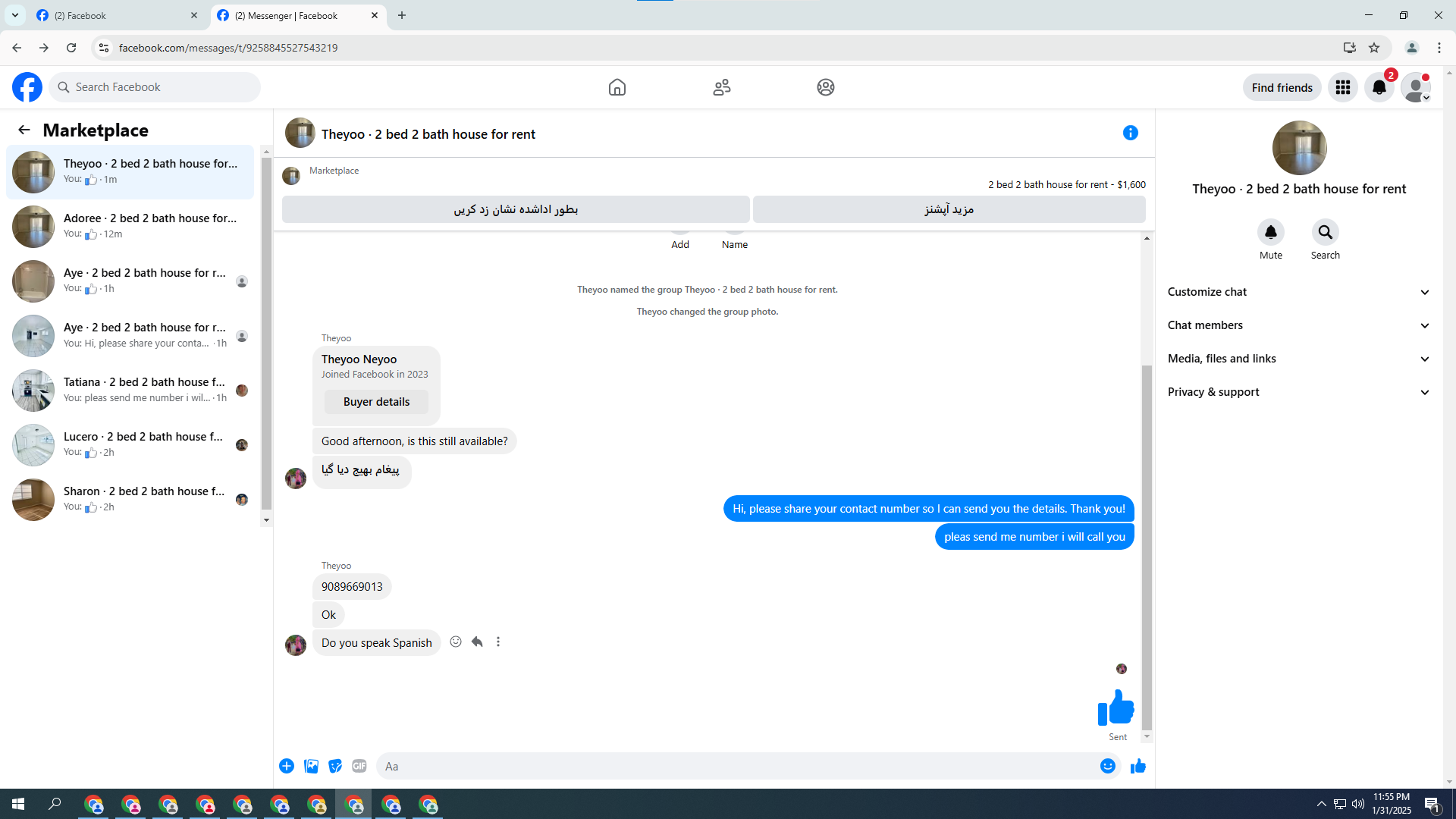Open the Windows Start menu
Viewport: 1456px width, 819px height.
click(x=18, y=804)
